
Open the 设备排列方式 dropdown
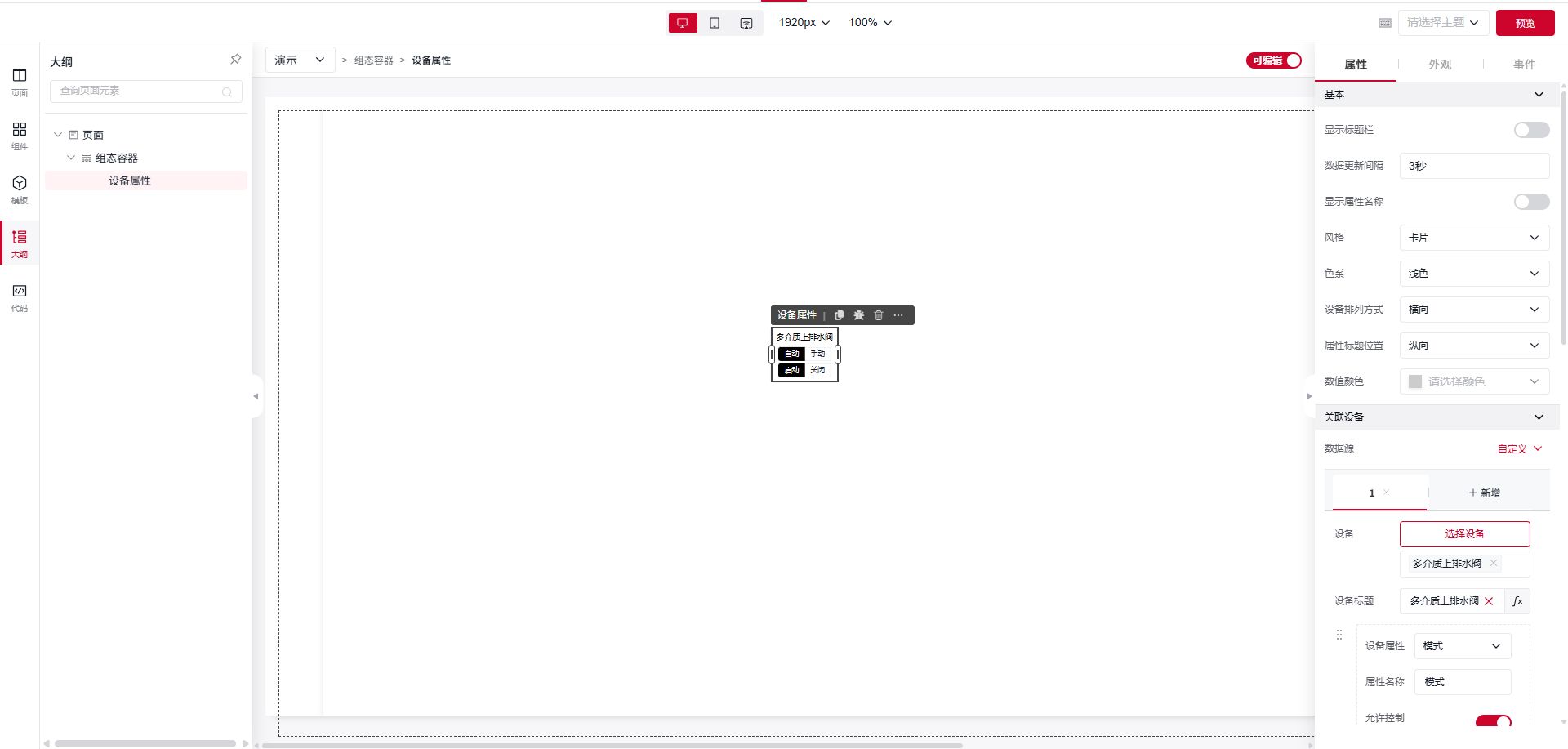(1474, 310)
